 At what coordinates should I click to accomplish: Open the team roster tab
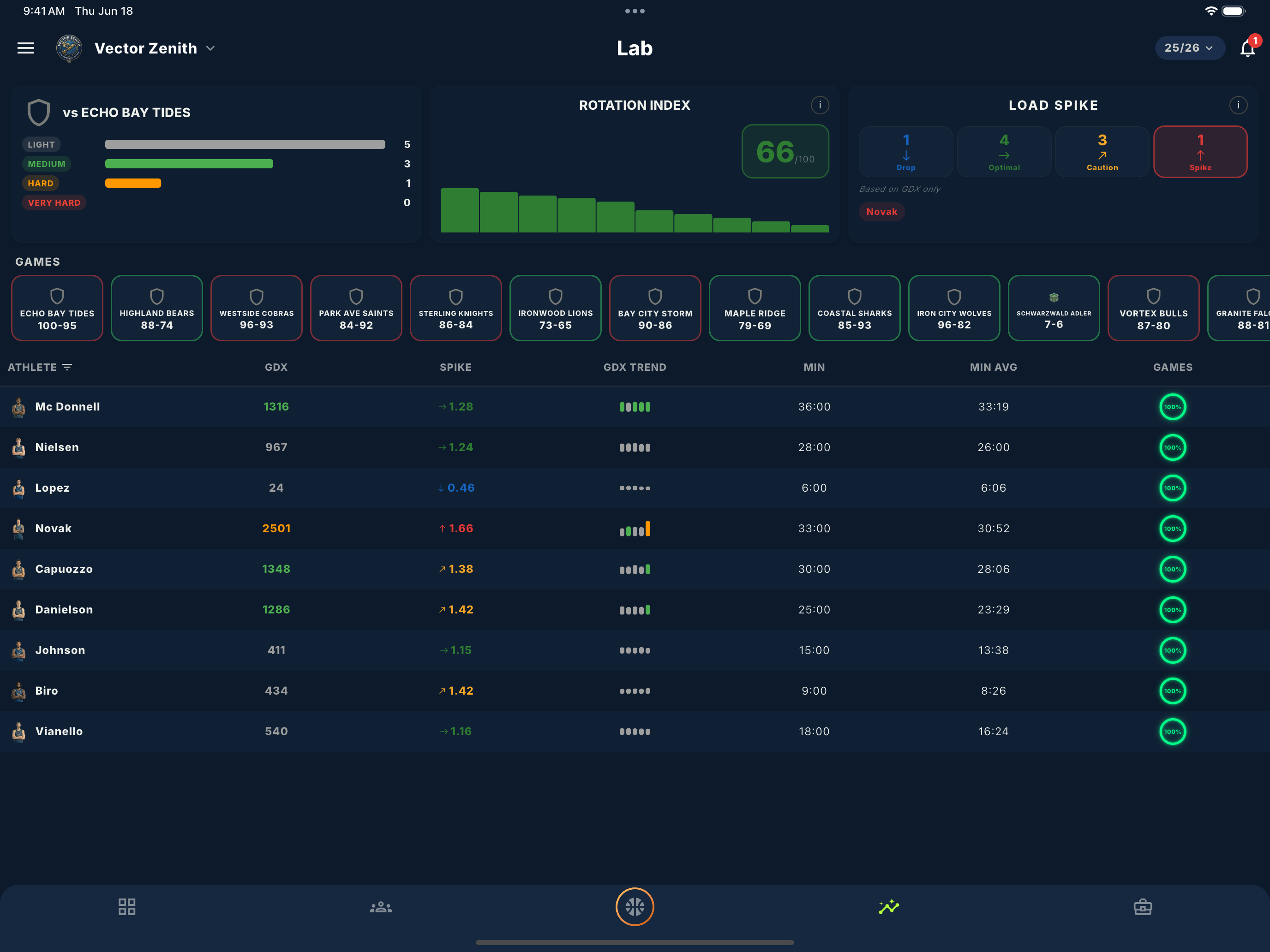coord(381,907)
